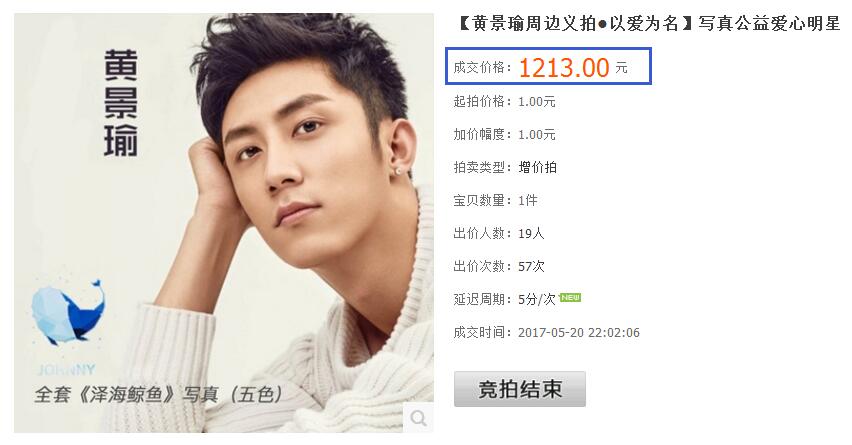This screenshot has width=852, height=445.
Task: Click the 拍卖类型 增价拍 value
Action: [537, 167]
